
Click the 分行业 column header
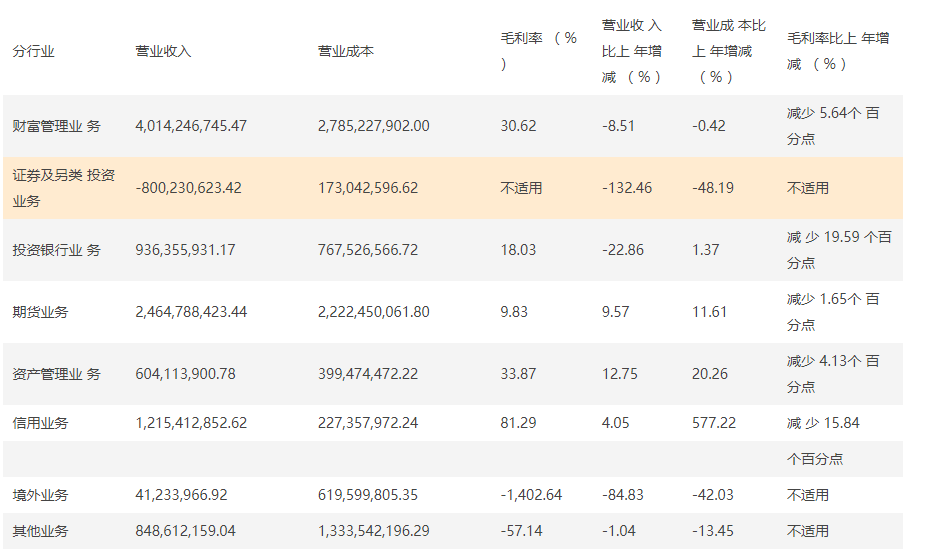pyautogui.click(x=33, y=51)
